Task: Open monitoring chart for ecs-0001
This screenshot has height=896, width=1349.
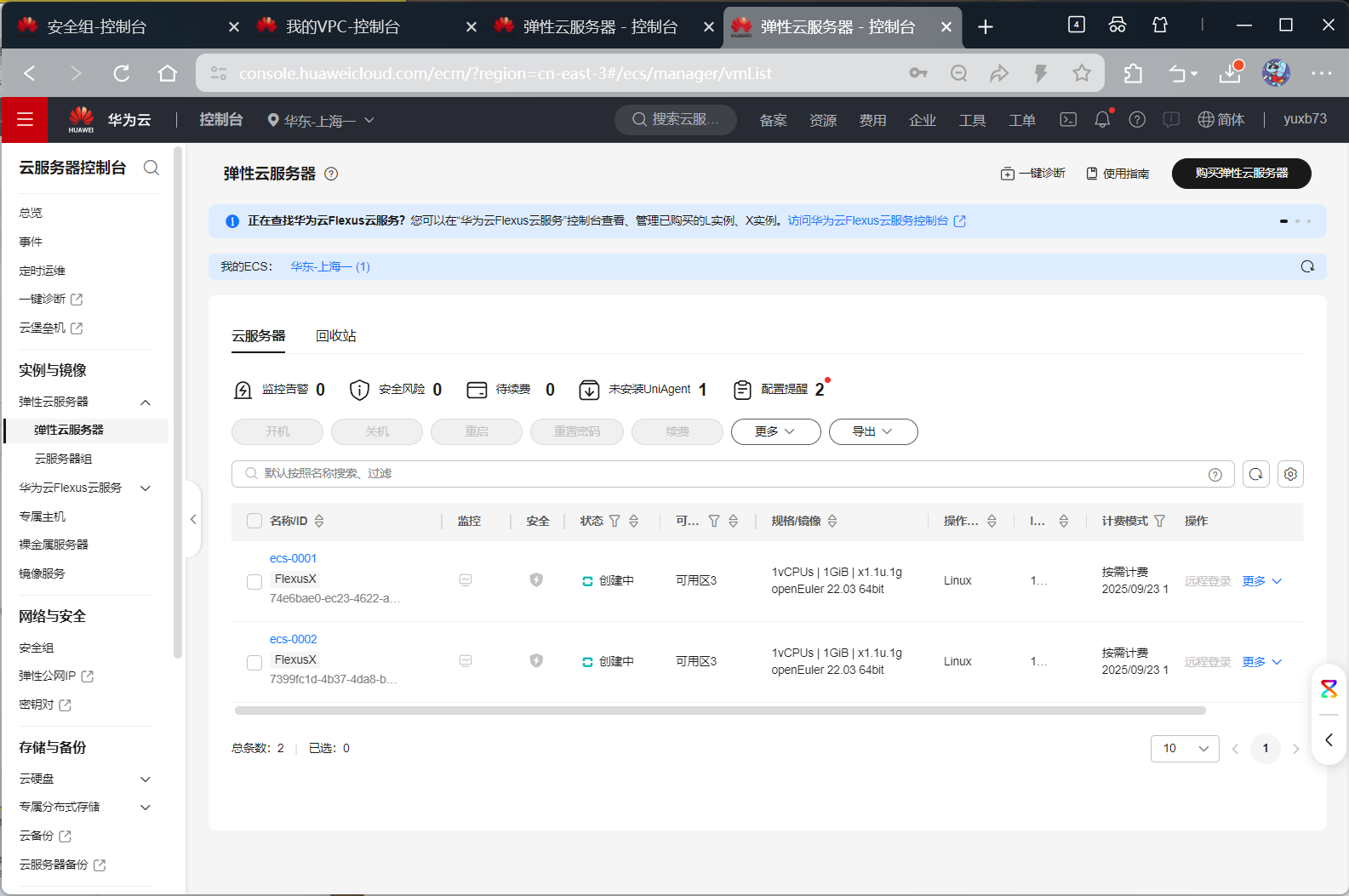Action: (466, 580)
